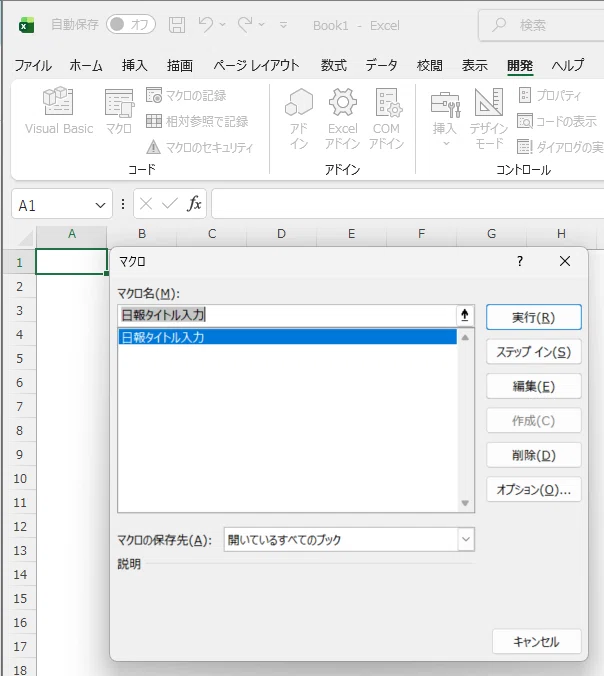This screenshot has height=676, width=604.
Task: Select the 数式 tab
Action: coord(333,66)
